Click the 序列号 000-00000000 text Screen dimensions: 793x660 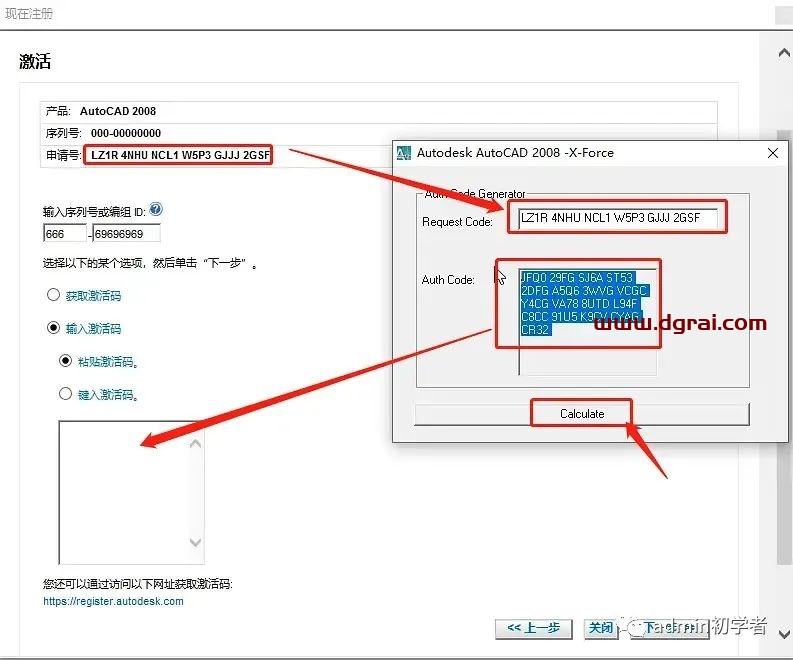pyautogui.click(x=103, y=133)
